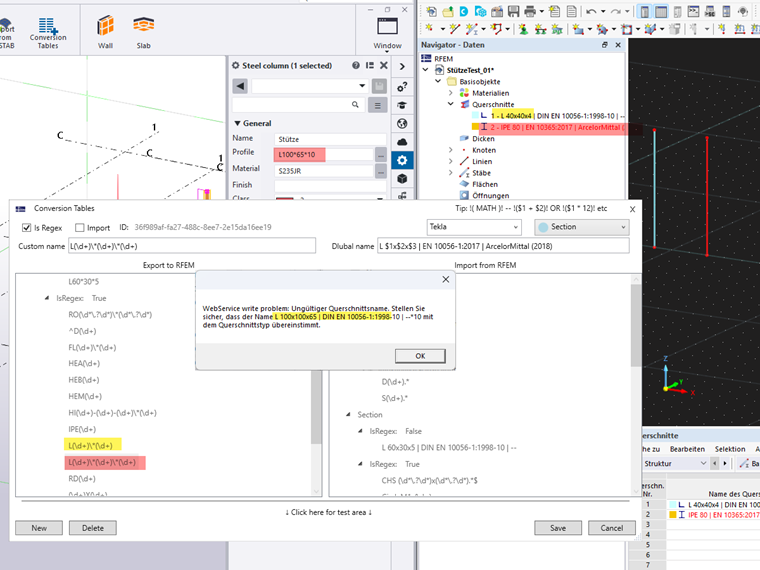Close the error message dialog
Image resolution: width=760 pixels, height=570 pixels.
pos(445,280)
